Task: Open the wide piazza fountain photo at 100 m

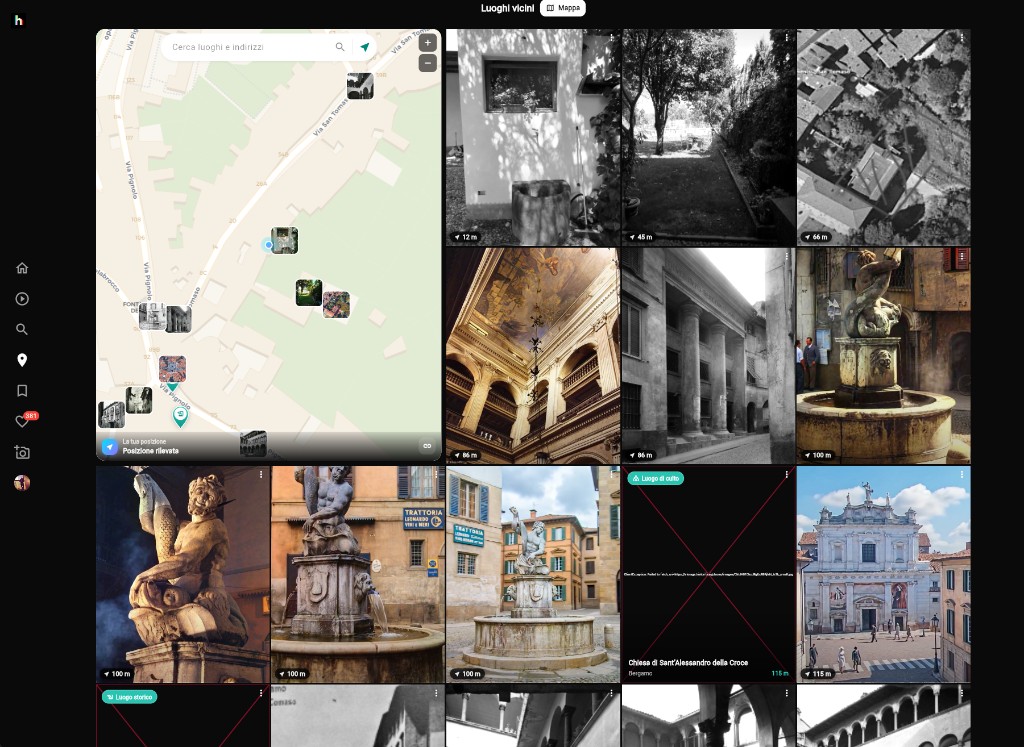Action: click(x=533, y=575)
